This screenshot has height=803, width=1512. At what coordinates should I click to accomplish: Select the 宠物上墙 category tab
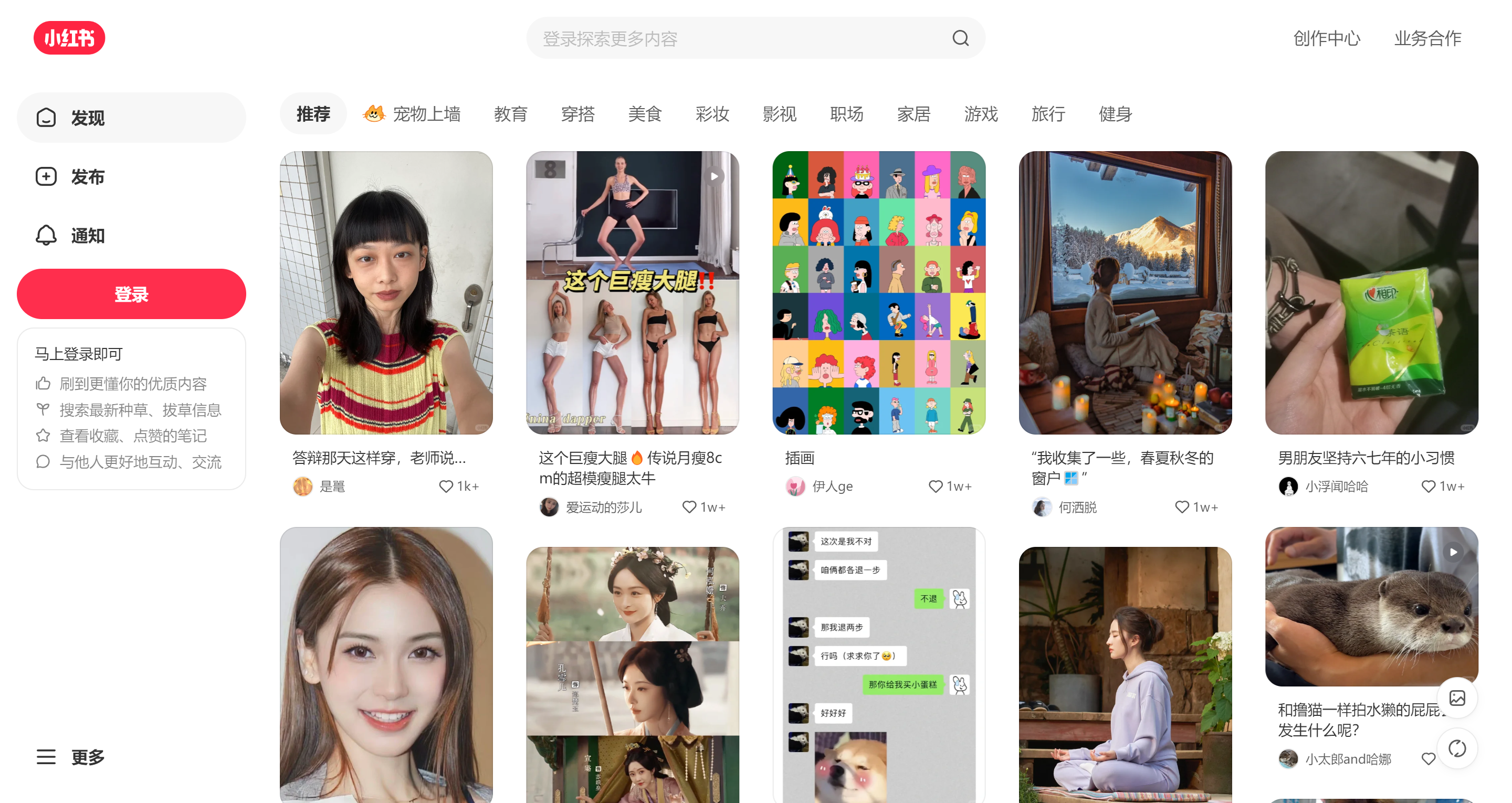(412, 114)
